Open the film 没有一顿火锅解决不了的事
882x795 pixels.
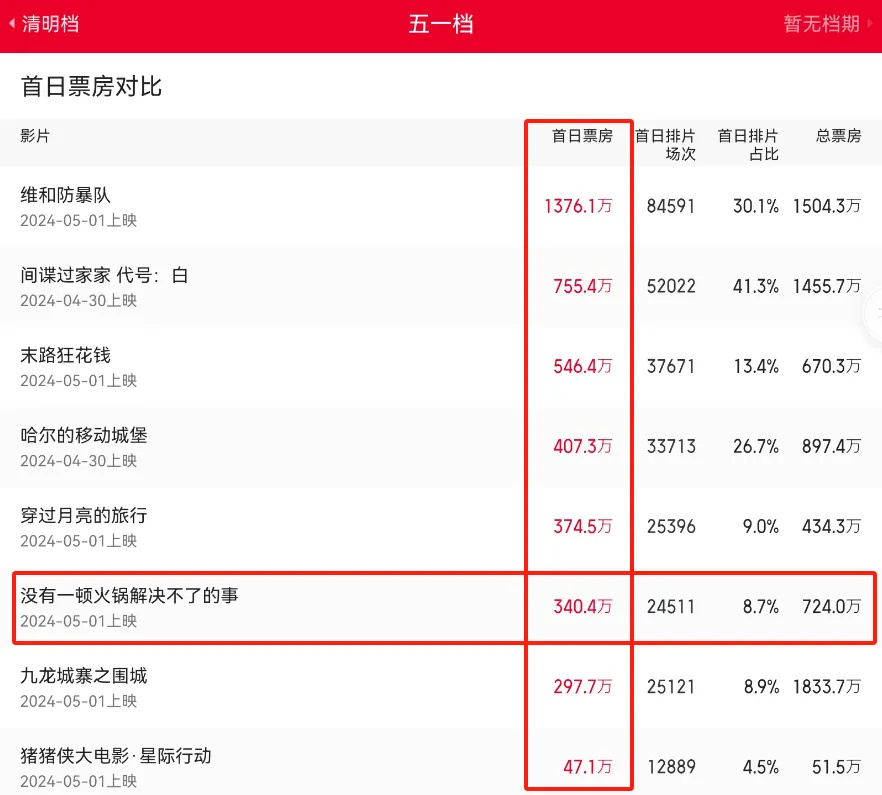click(x=129, y=595)
